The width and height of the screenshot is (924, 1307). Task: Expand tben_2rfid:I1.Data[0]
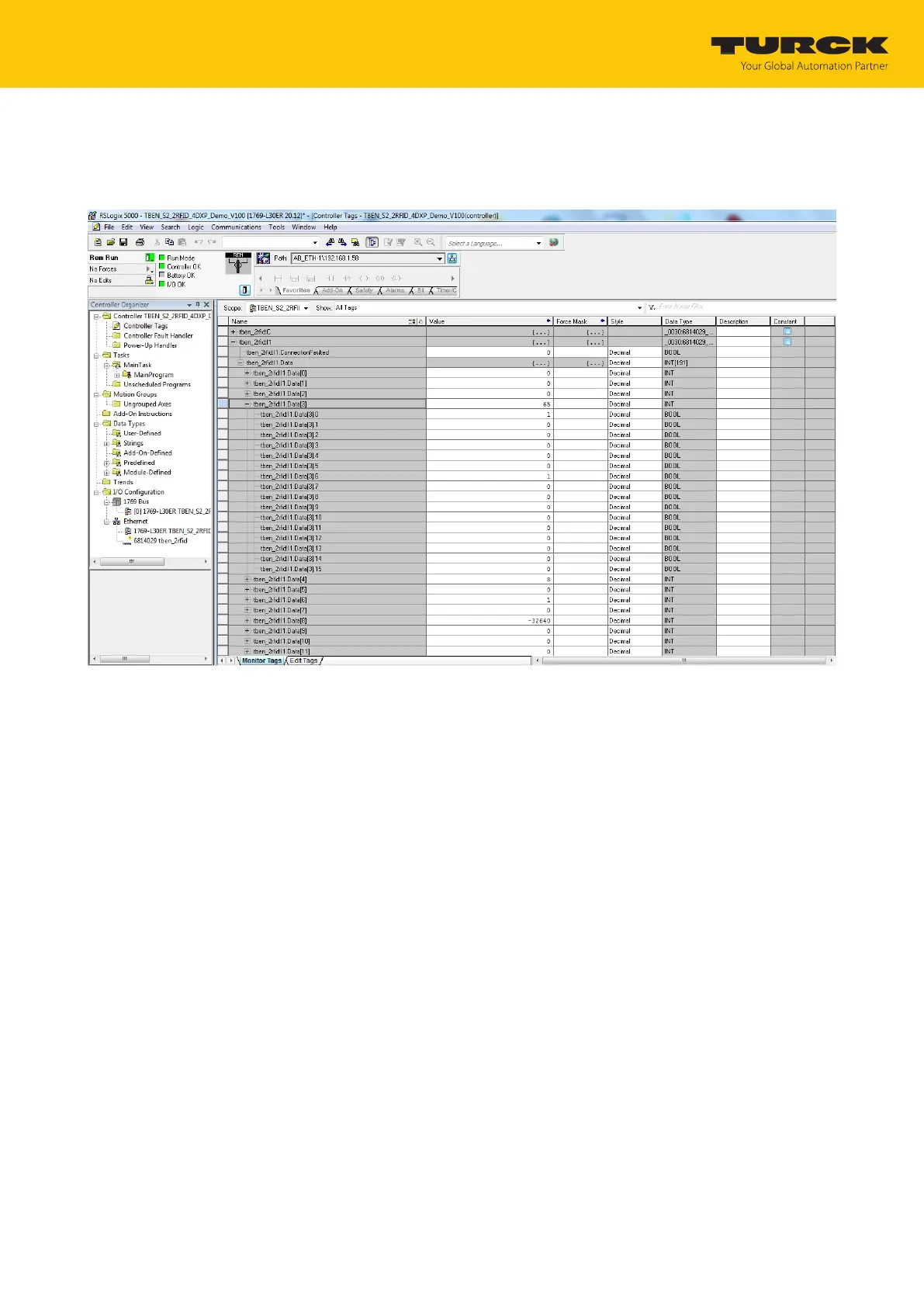tap(247, 373)
